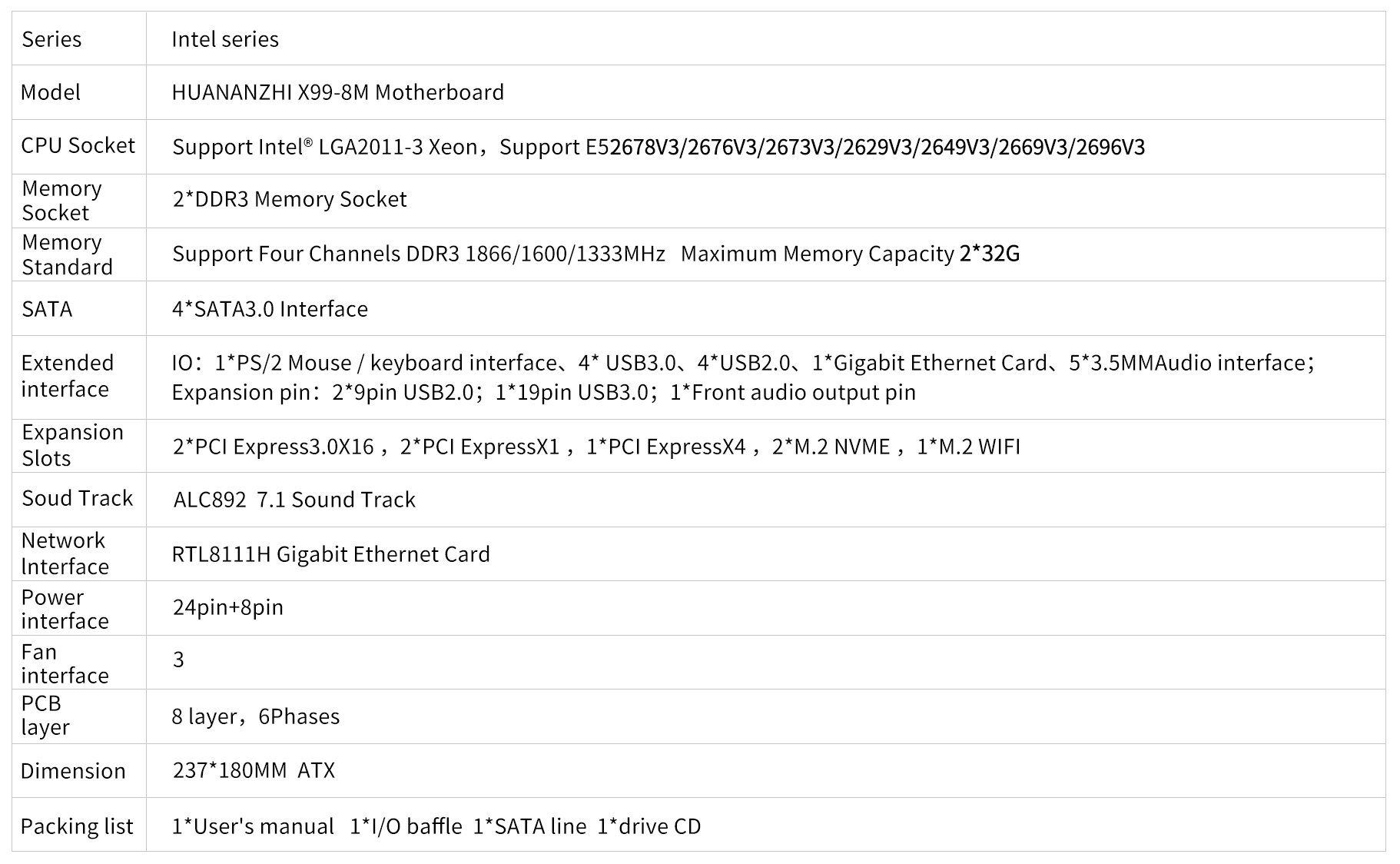The width and height of the screenshot is (1400, 864).
Task: Click the PCI Express3.0X16 slots text
Action: coord(273,447)
